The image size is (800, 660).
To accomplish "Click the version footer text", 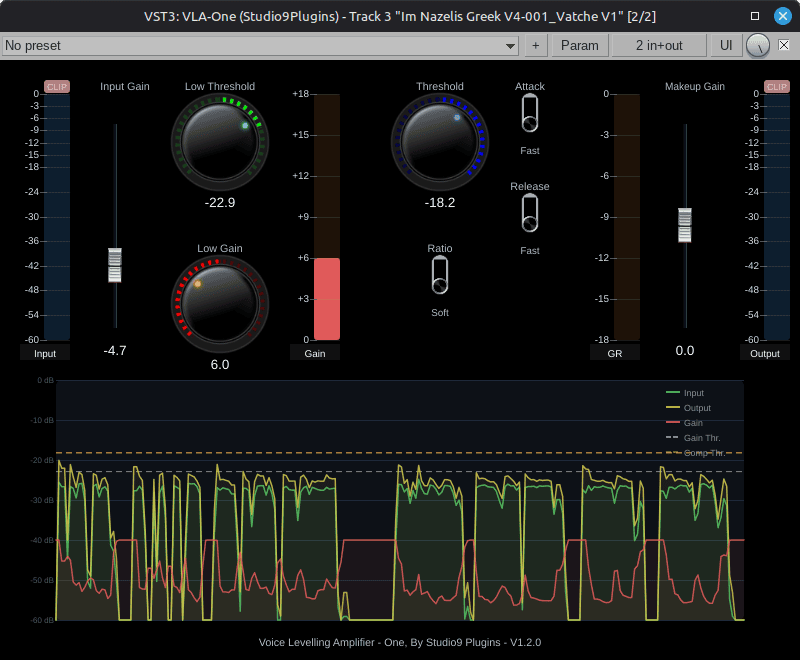I will pos(400,642).
